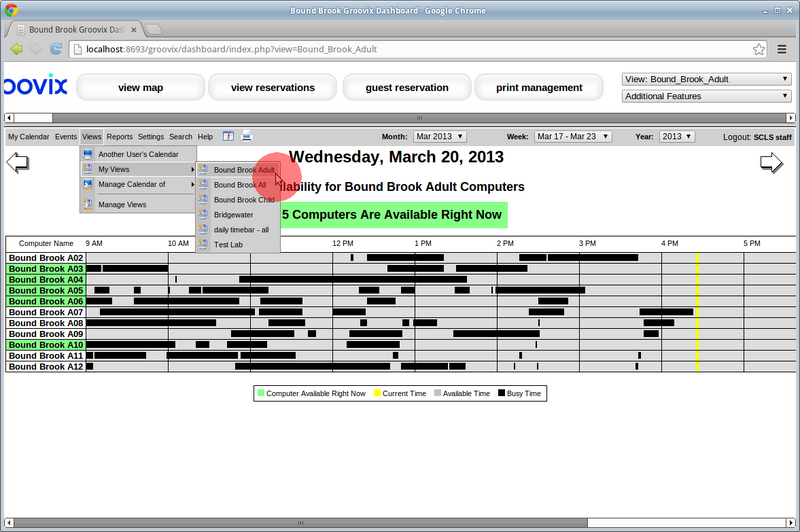Open the Settings menu
Viewport: 800px width, 532px height.
[151, 137]
